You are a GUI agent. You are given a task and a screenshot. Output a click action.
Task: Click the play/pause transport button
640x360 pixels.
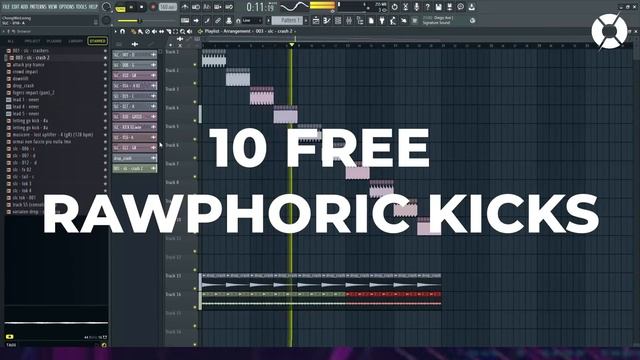(x=131, y=7)
